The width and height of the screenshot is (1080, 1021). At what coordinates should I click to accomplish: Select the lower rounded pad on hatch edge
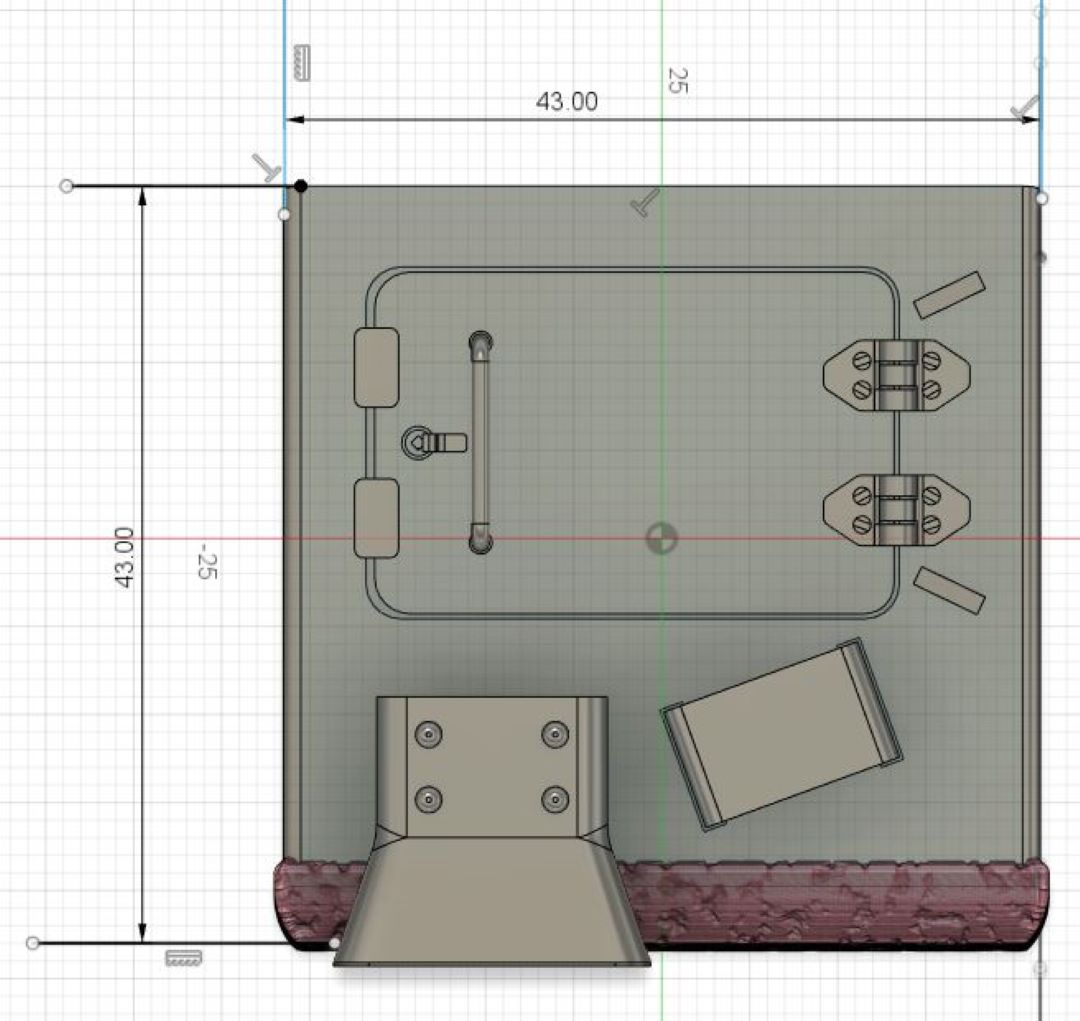click(376, 517)
